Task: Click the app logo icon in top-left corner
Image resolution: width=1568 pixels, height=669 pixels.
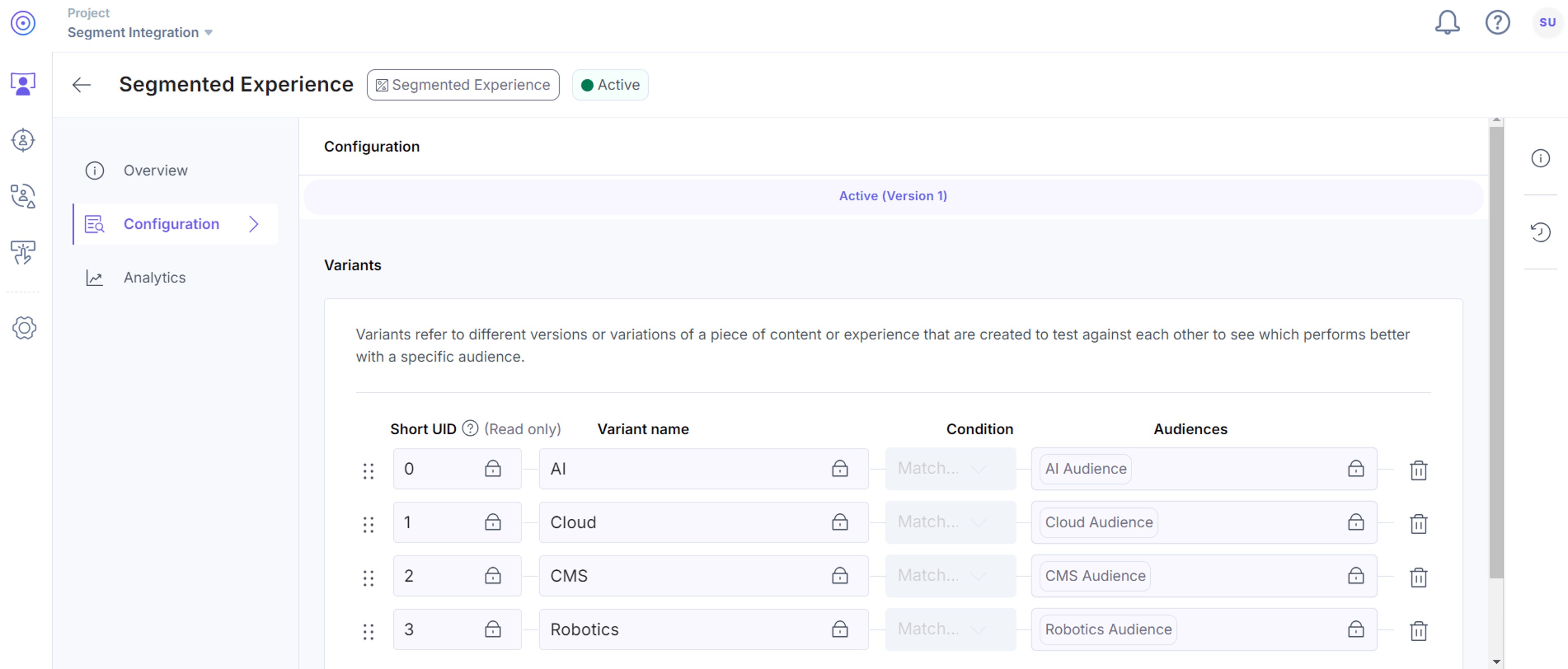Action: [23, 23]
